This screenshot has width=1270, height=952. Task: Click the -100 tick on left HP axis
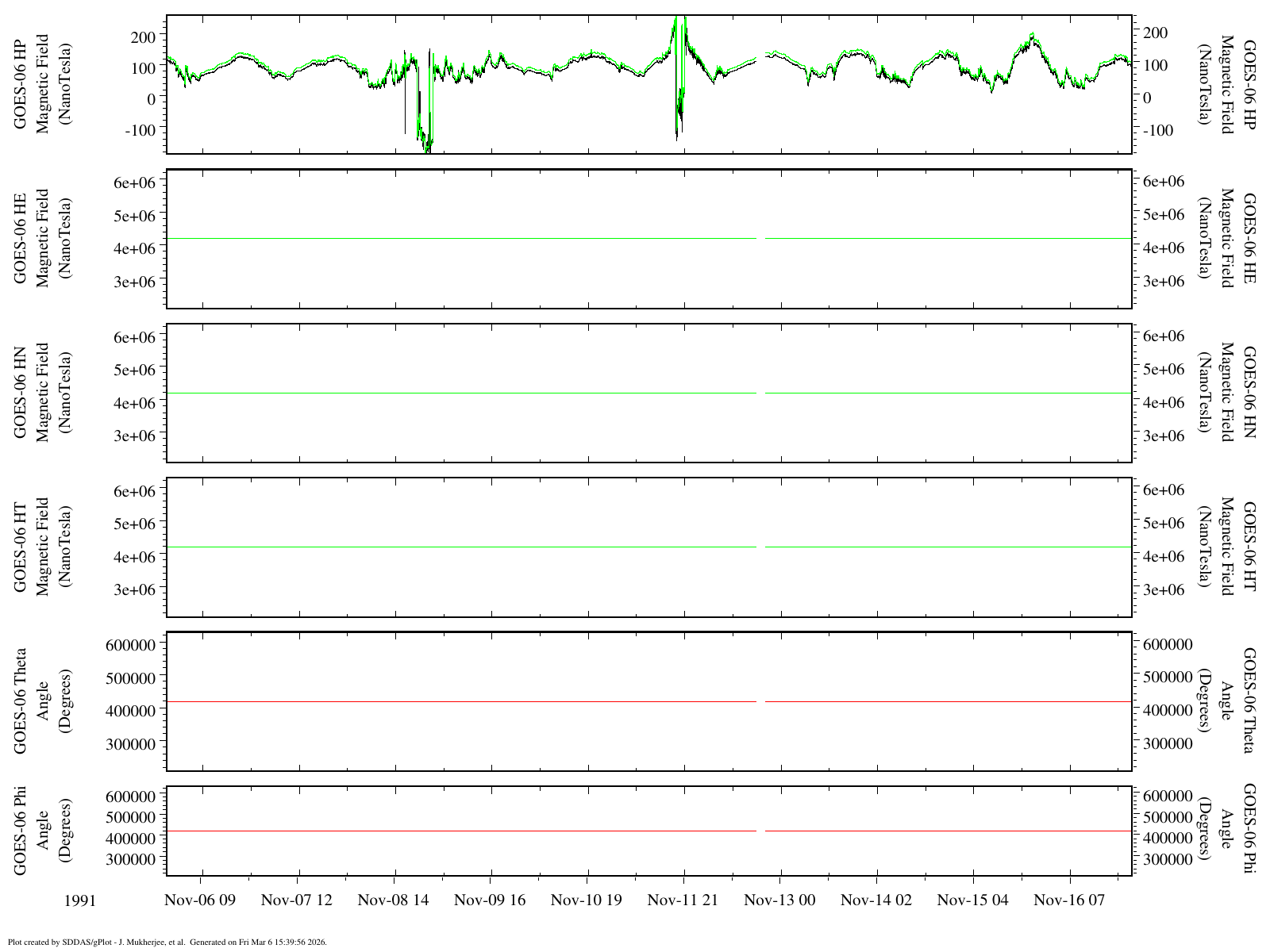point(141,129)
